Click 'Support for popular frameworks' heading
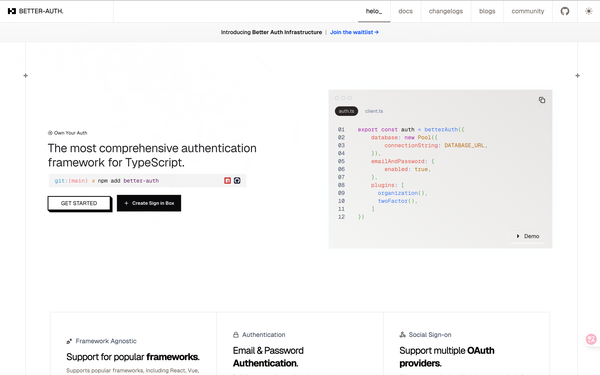Viewport: 600px width, 375px height. [x=133, y=357]
